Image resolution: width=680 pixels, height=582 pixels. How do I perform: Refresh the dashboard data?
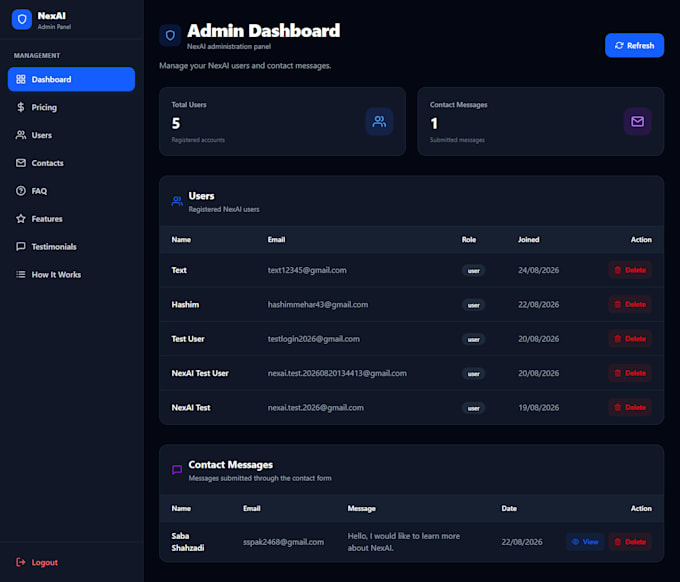point(634,46)
